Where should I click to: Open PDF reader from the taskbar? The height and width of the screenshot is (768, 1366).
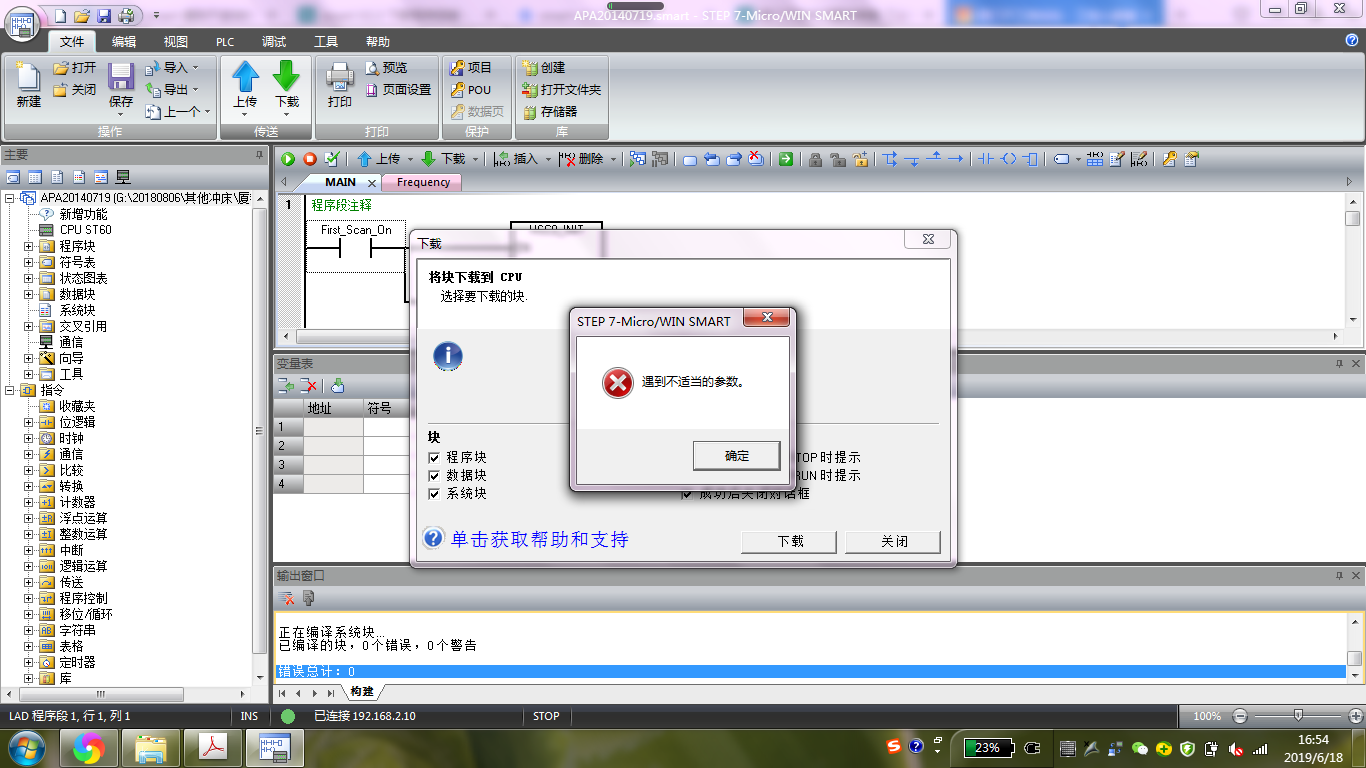tap(212, 747)
